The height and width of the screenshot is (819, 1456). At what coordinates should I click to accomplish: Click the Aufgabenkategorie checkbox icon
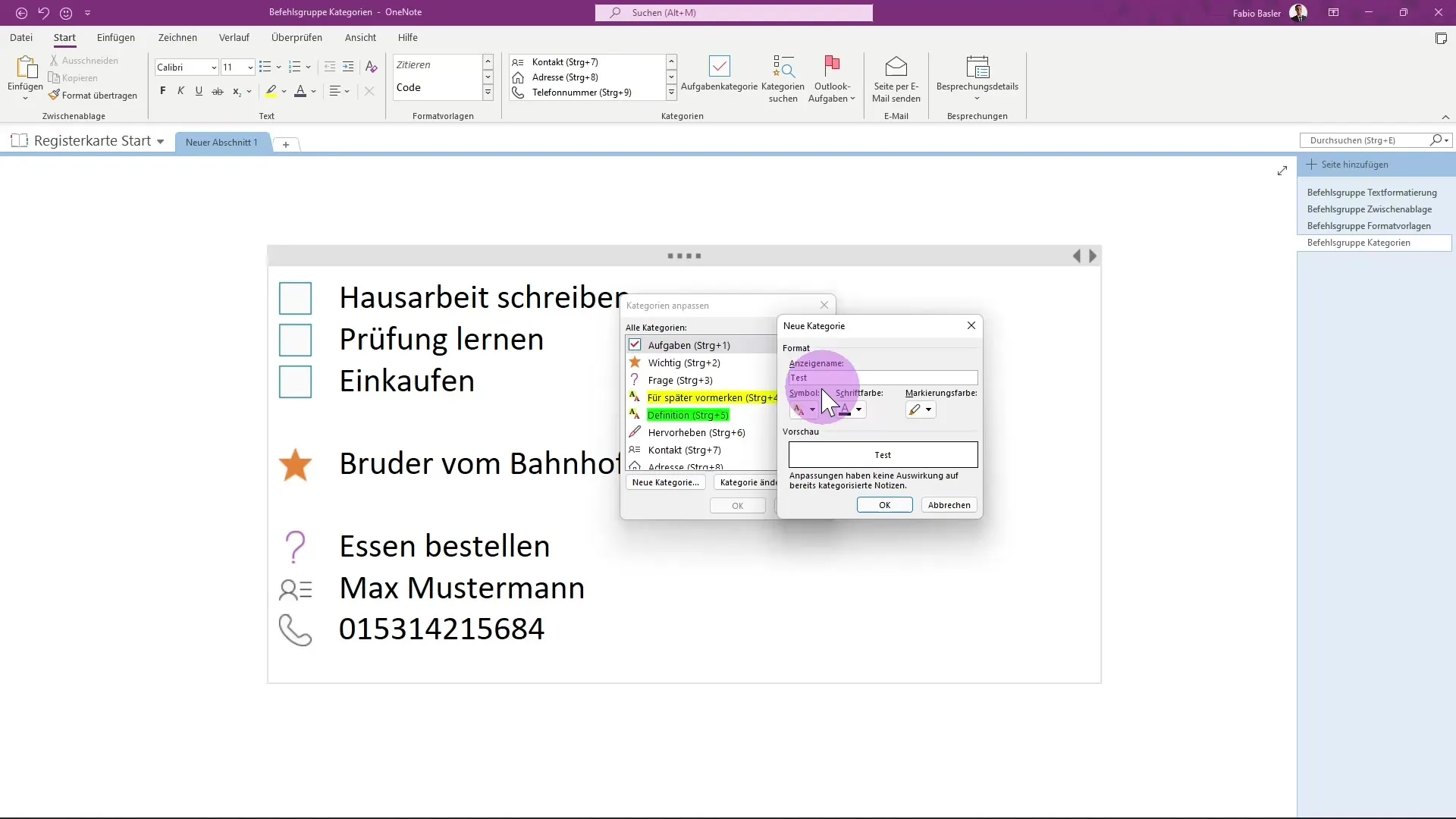point(719,67)
